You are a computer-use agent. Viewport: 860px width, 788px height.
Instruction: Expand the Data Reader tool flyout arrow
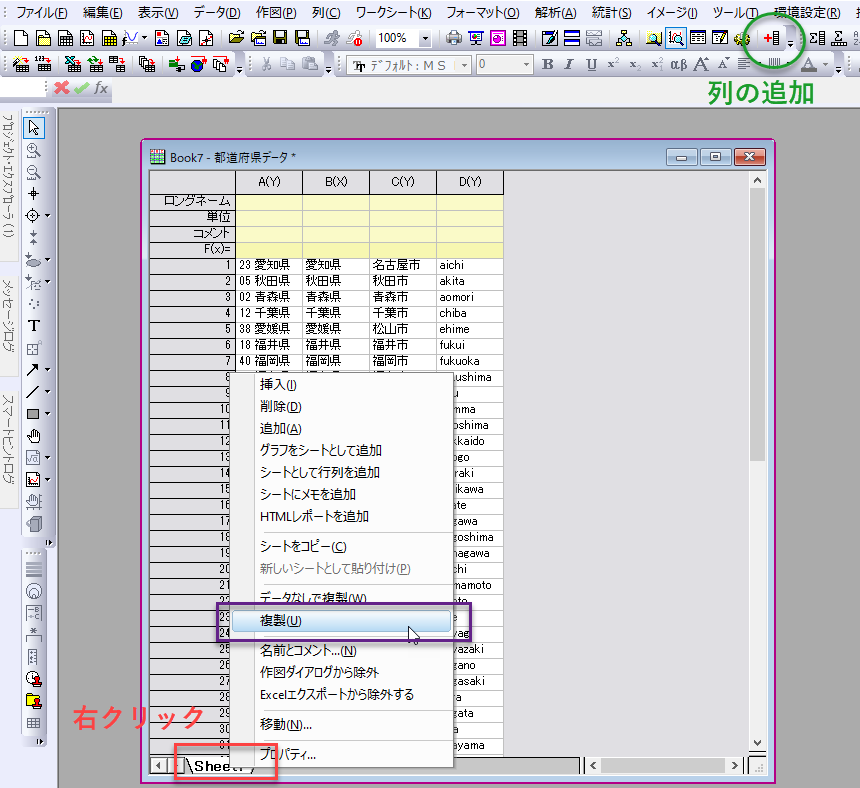(x=48, y=216)
